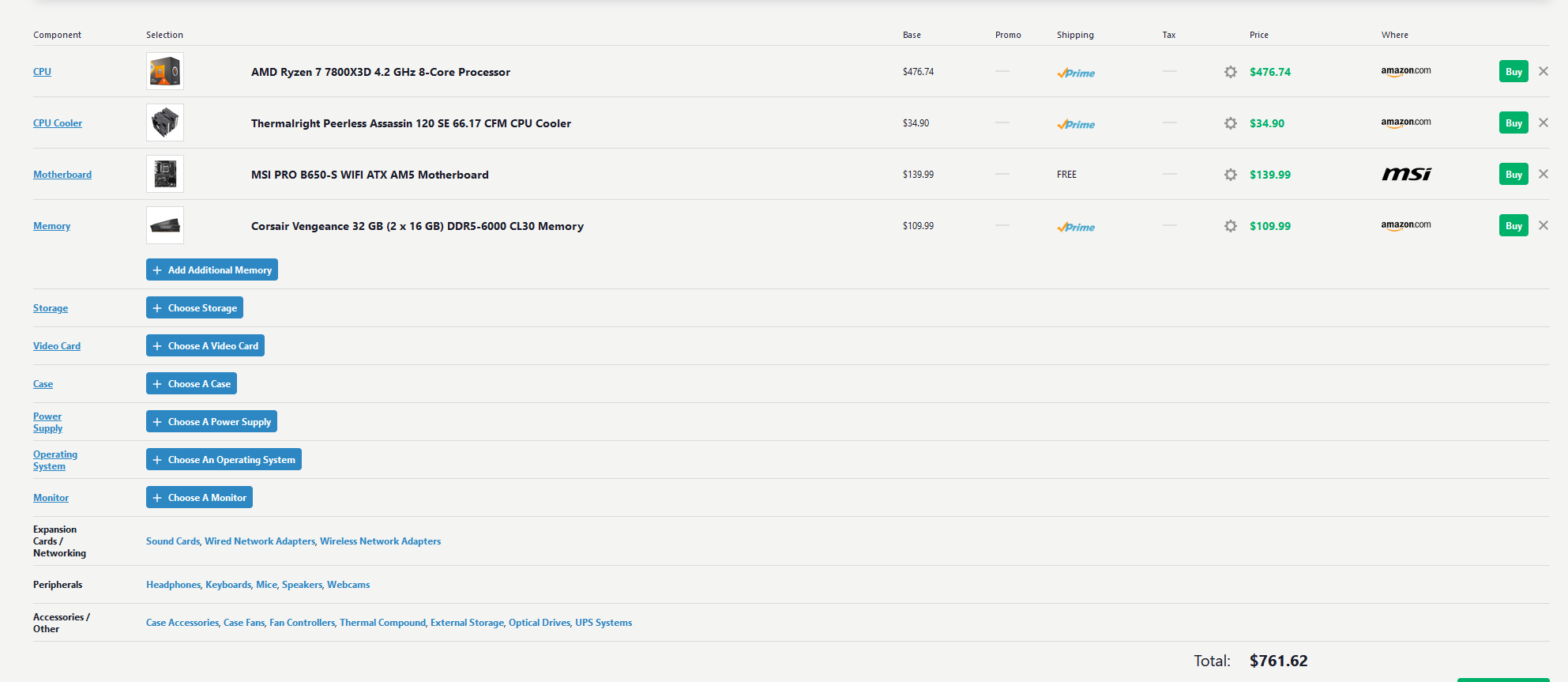Click the Corsair memory thumbnail image
Image resolution: width=1568 pixels, height=682 pixels.
(x=165, y=225)
